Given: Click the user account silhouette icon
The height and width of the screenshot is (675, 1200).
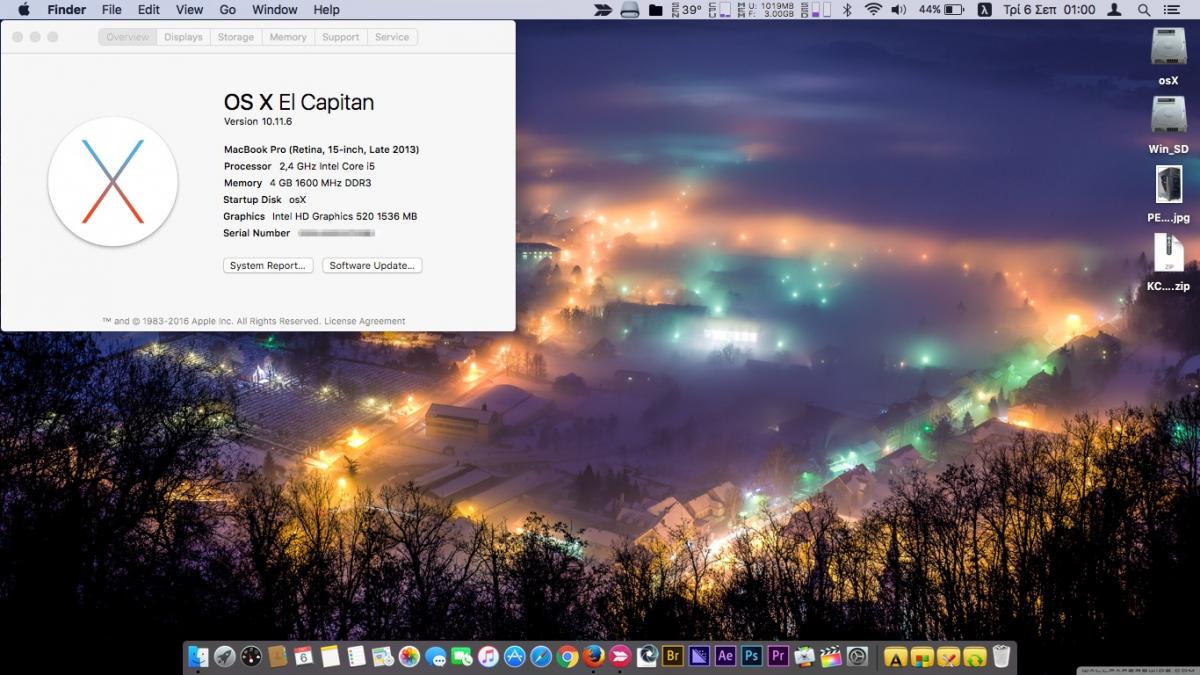Looking at the screenshot, I should (1115, 10).
